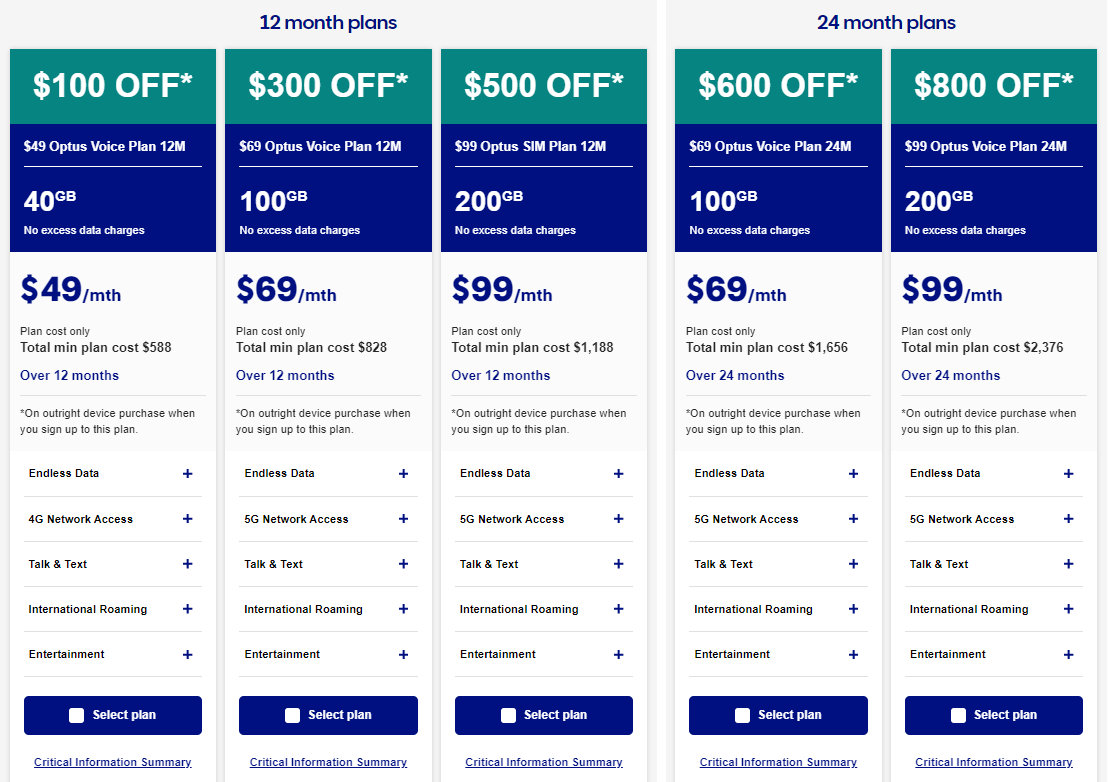The width and height of the screenshot is (1109, 782).
Task: Click the 12 month plans heading
Action: (x=328, y=22)
